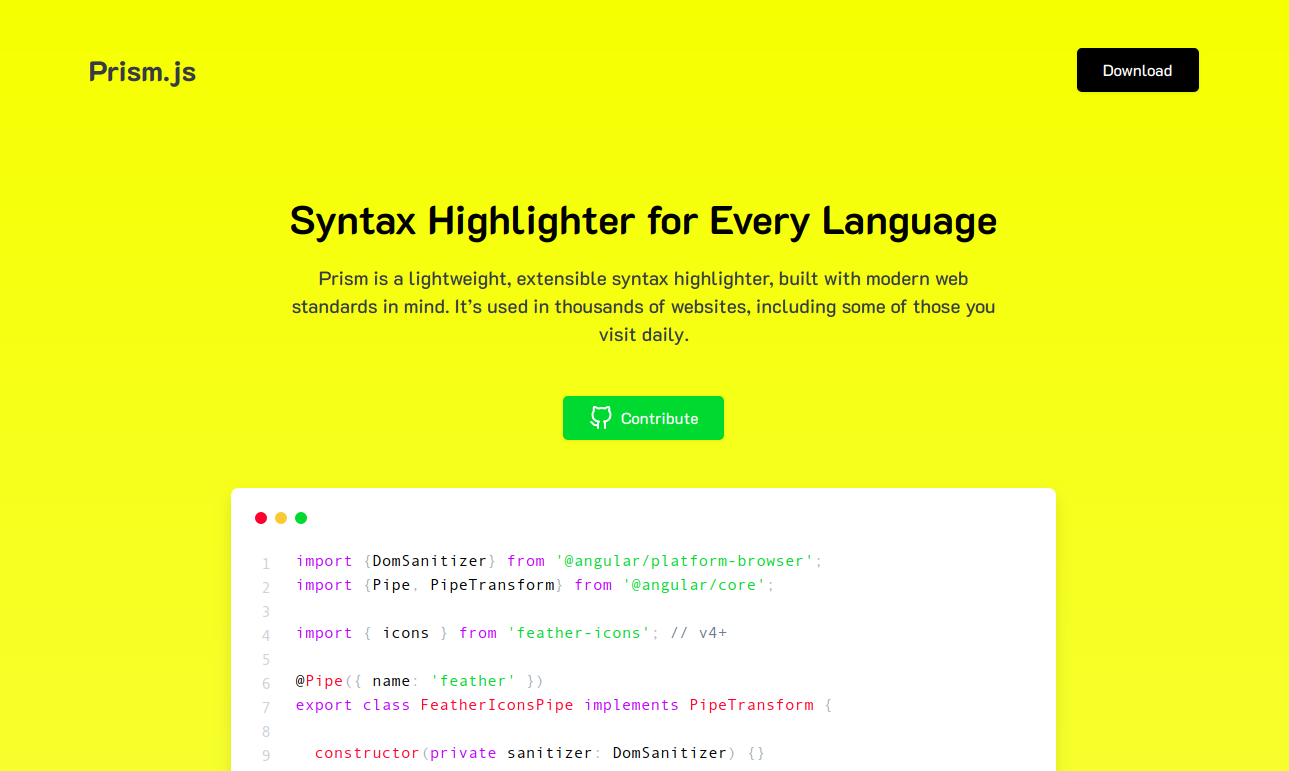Click the DomSanitizer import on line one
Viewport: 1289px width, 771px height.
pos(430,561)
